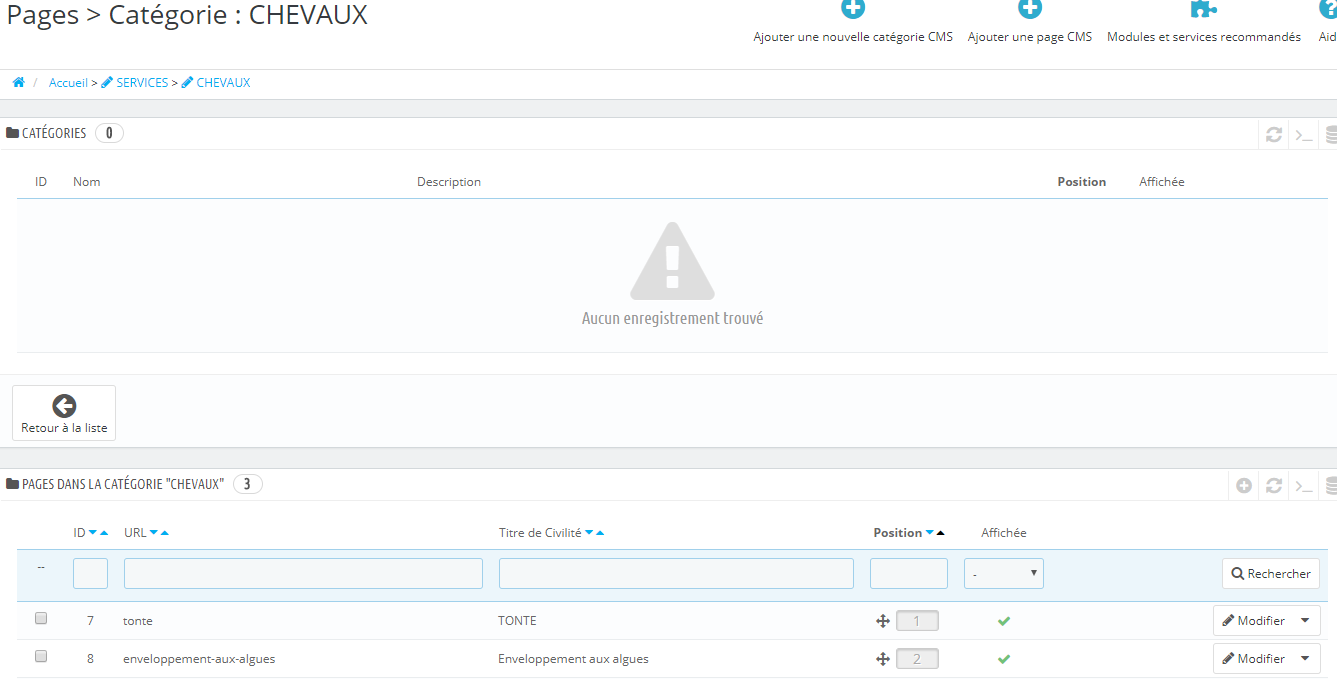1337x679 pixels.
Task: Click 'tonte' URL cell
Action: coord(138,621)
